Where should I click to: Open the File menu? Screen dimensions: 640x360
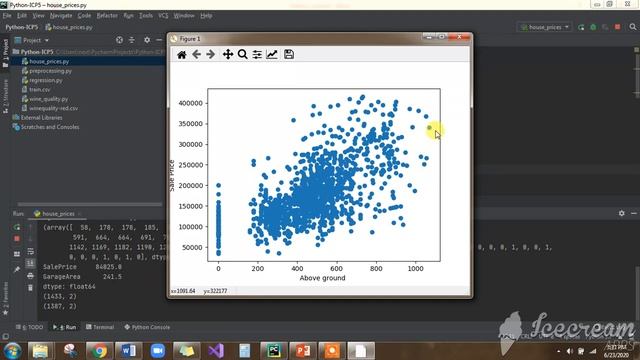pos(7,16)
